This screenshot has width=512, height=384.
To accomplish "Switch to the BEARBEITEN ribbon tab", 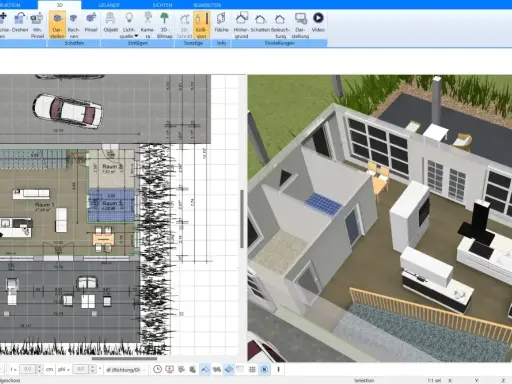I will pos(207,5).
